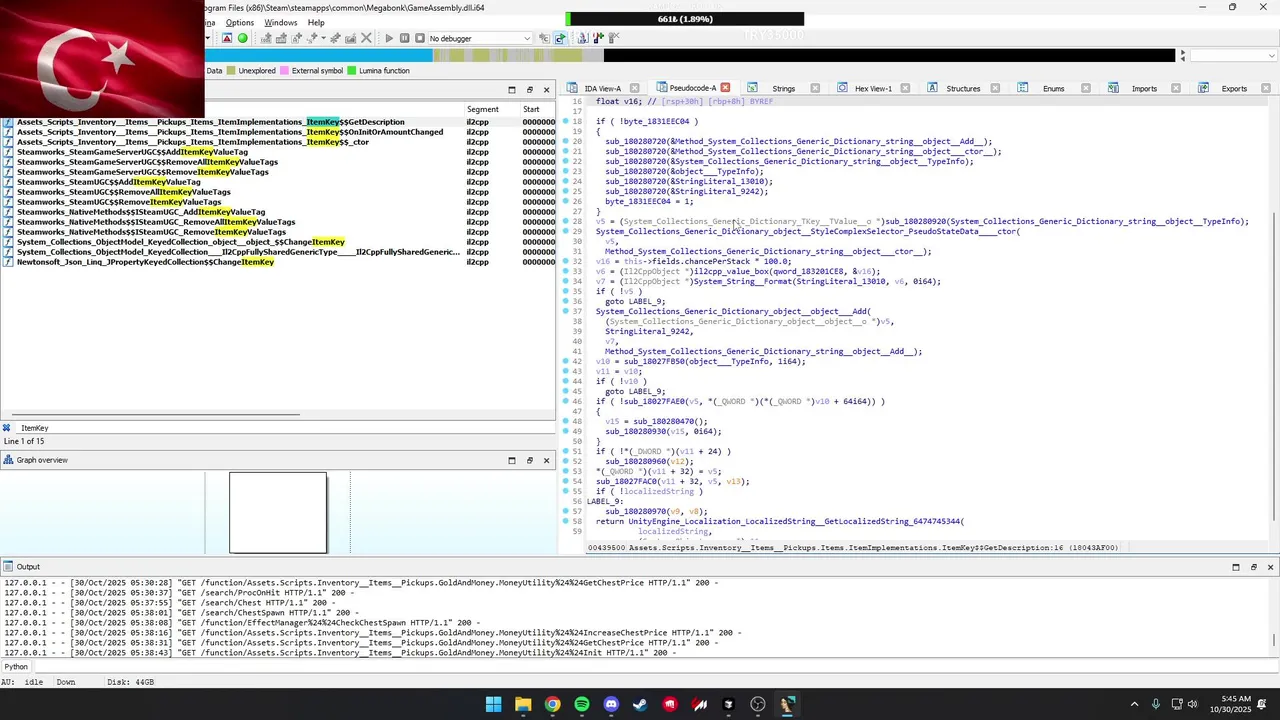Select Newtonsoft JPropertyKeyedCollection$$ChangeItemKey row
Image resolution: width=1280 pixels, height=720 pixels.
tap(278, 262)
